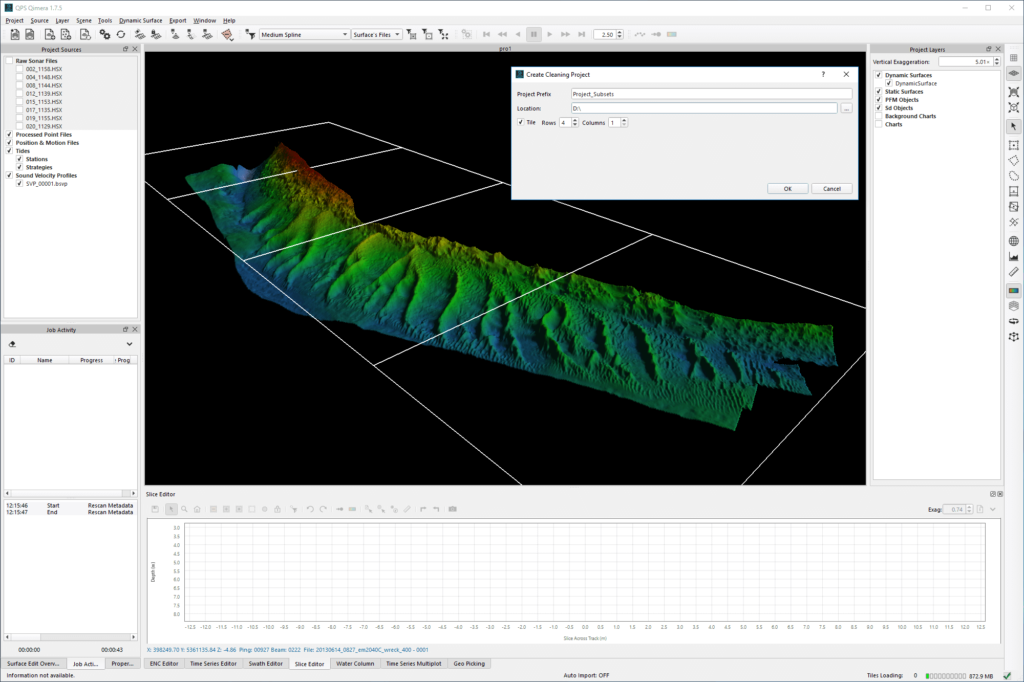Click the rectangular selection tool
This screenshot has height=682, width=1024.
(1013, 145)
